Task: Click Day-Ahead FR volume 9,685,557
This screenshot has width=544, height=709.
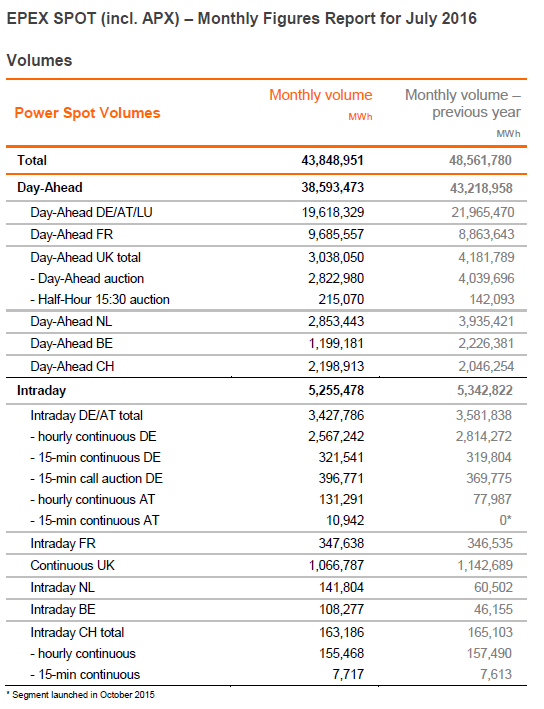Action: click(x=336, y=235)
